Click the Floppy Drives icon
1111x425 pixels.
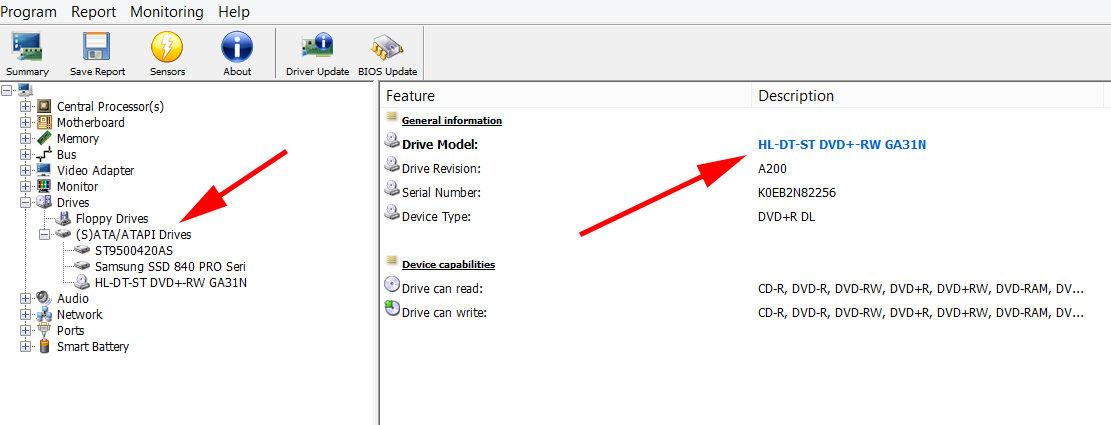tap(63, 218)
